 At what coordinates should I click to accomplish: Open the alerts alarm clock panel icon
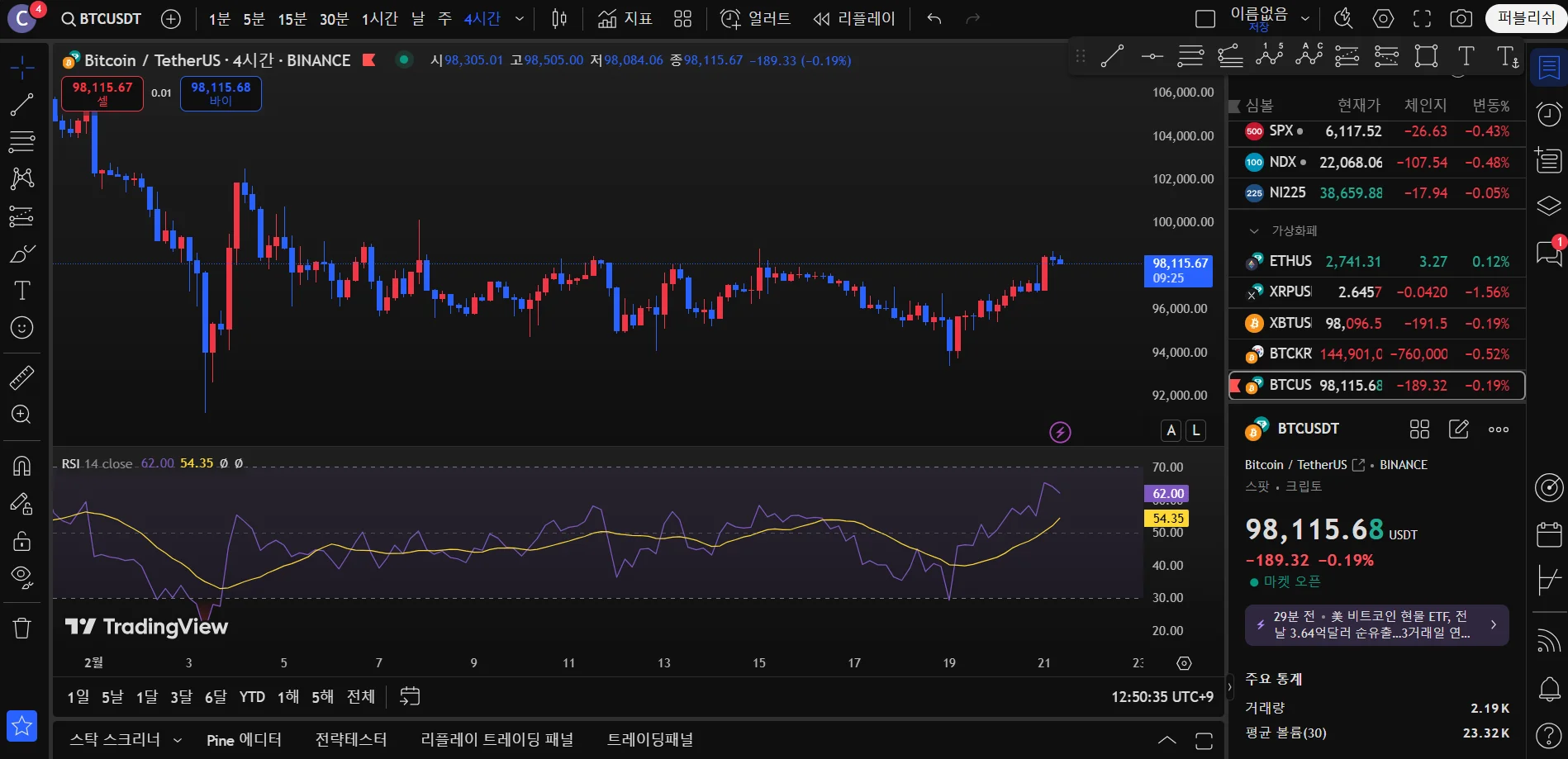[x=1549, y=114]
